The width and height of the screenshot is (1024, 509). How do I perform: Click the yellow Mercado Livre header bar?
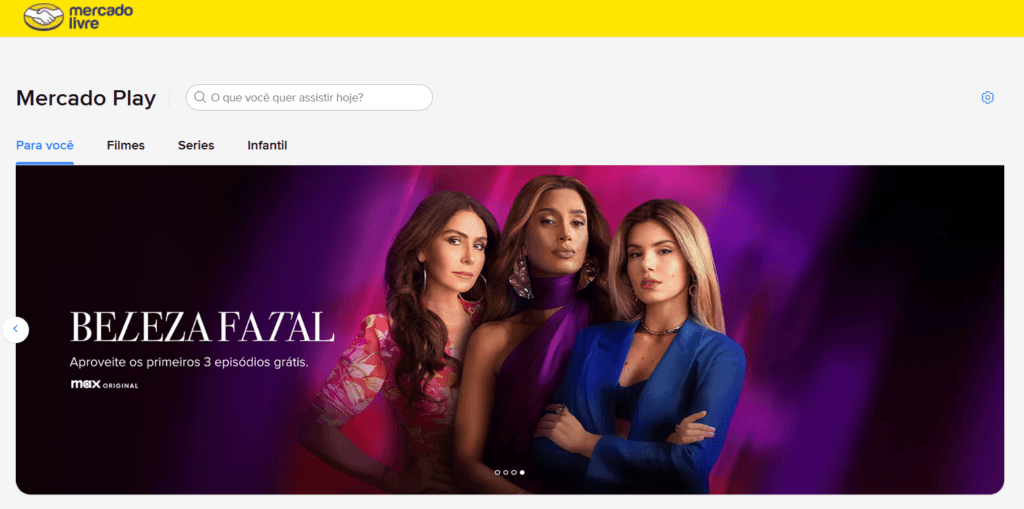pos(512,18)
